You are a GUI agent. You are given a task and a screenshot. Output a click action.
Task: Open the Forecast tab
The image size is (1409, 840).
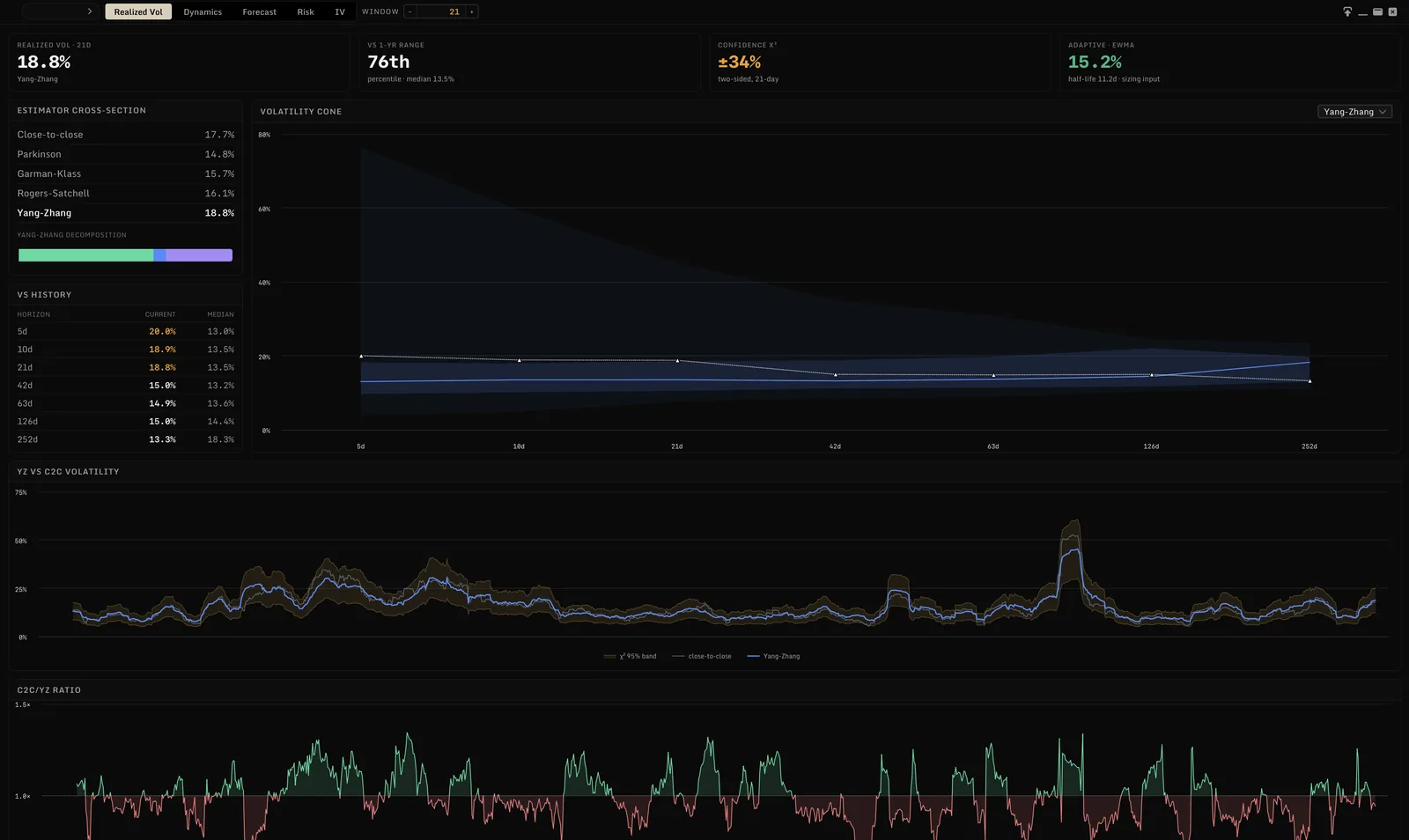(x=259, y=11)
